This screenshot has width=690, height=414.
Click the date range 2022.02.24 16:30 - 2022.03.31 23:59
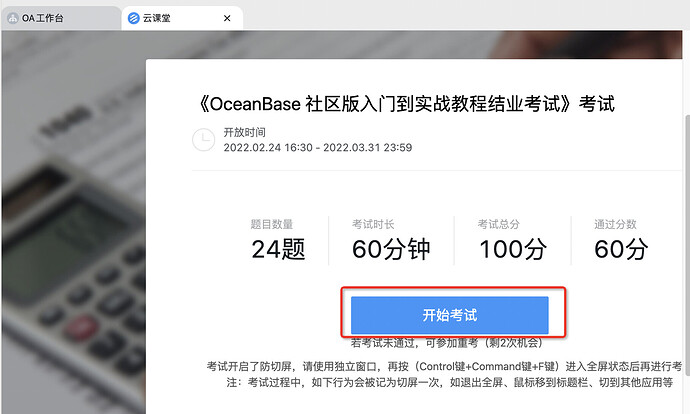[318, 147]
